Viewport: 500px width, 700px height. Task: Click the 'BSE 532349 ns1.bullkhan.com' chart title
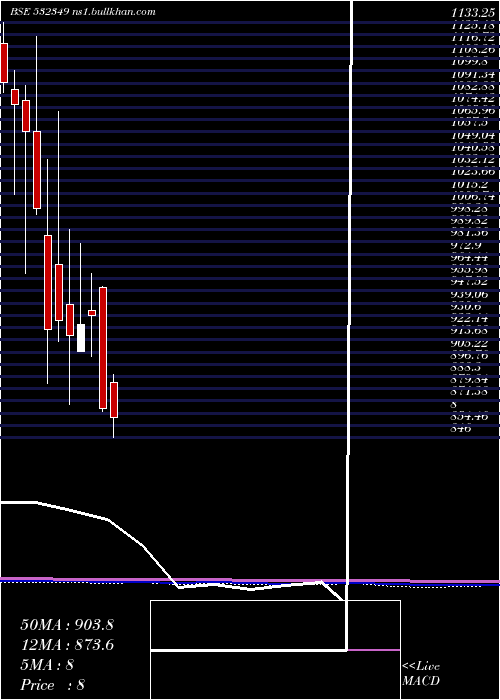[x=83, y=12]
